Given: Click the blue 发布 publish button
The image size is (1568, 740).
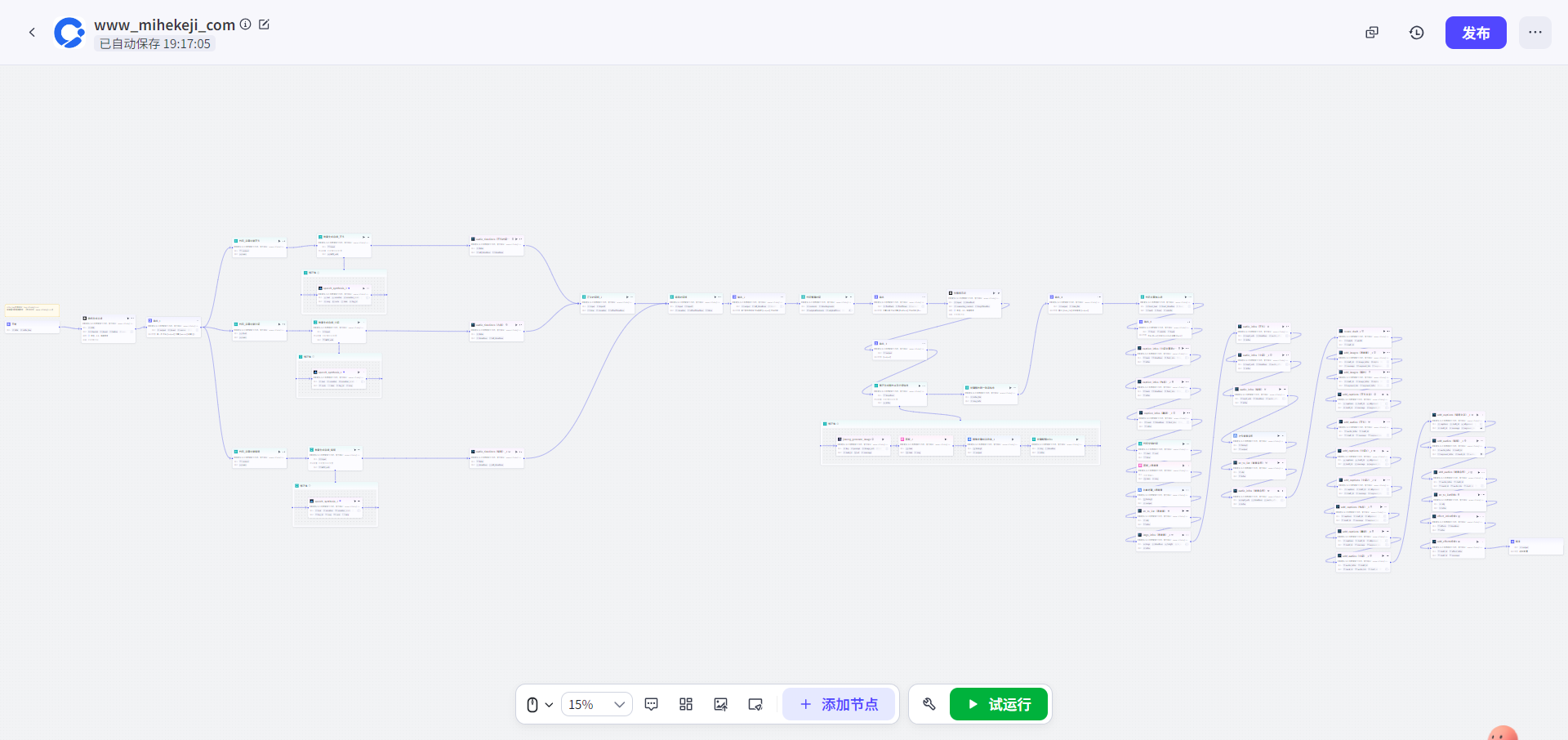Looking at the screenshot, I should [x=1475, y=33].
